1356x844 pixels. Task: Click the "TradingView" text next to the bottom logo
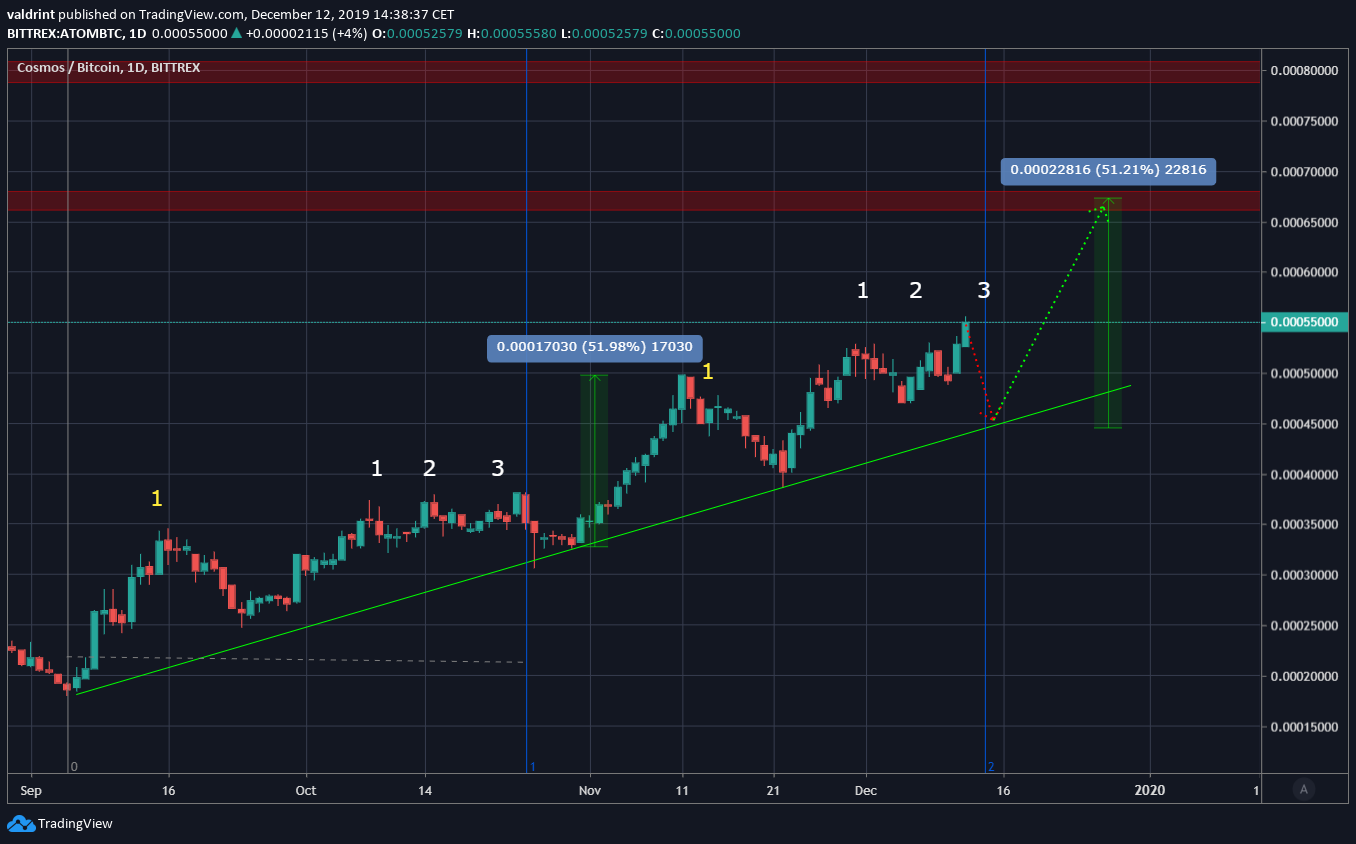tap(76, 824)
